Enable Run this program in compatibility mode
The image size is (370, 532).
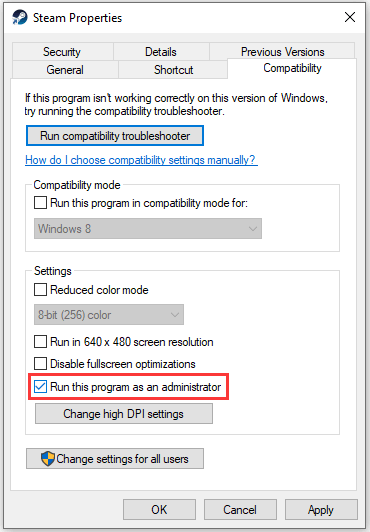pos(40,203)
